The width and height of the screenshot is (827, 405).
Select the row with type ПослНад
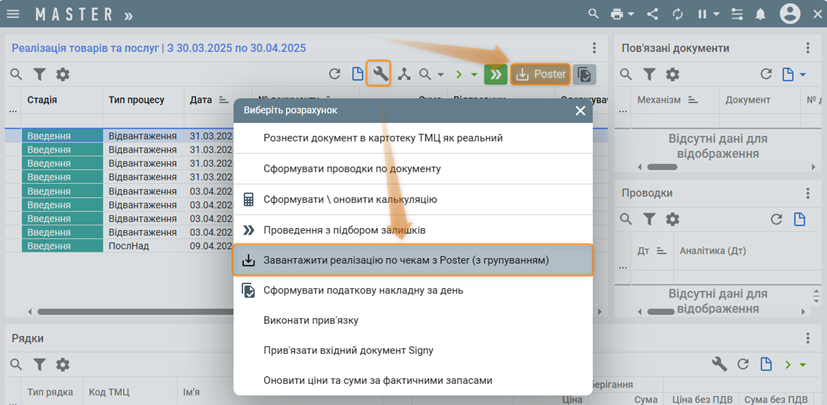[129, 246]
